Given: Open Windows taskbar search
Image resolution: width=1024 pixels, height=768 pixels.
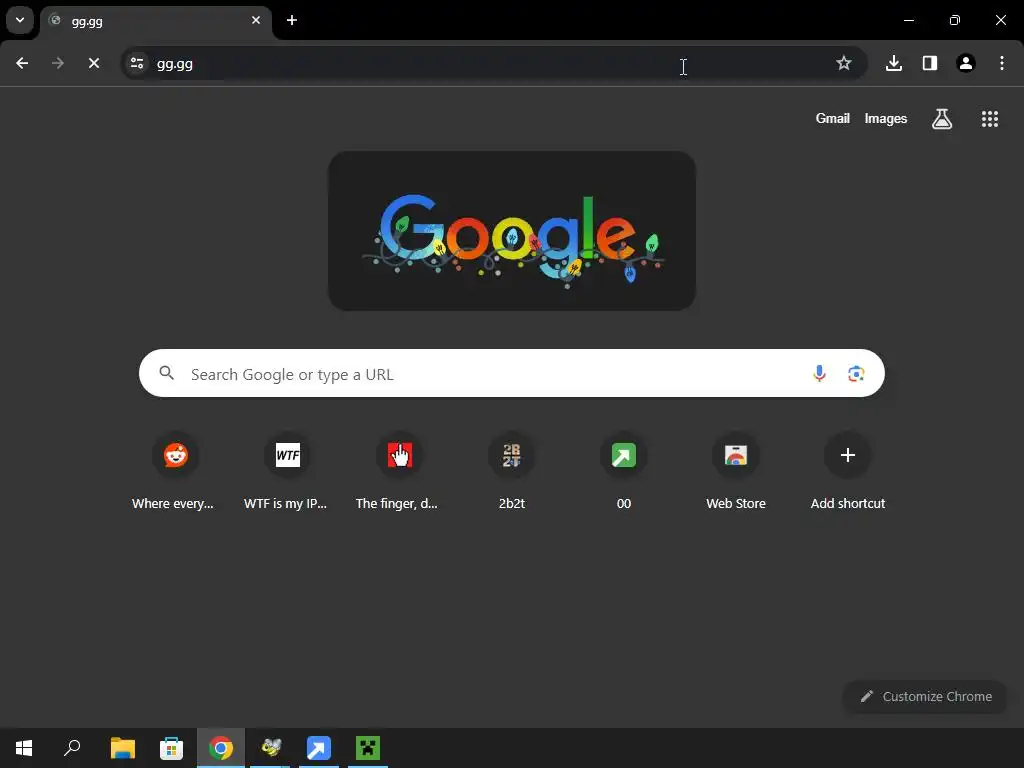Looking at the screenshot, I should (x=72, y=748).
